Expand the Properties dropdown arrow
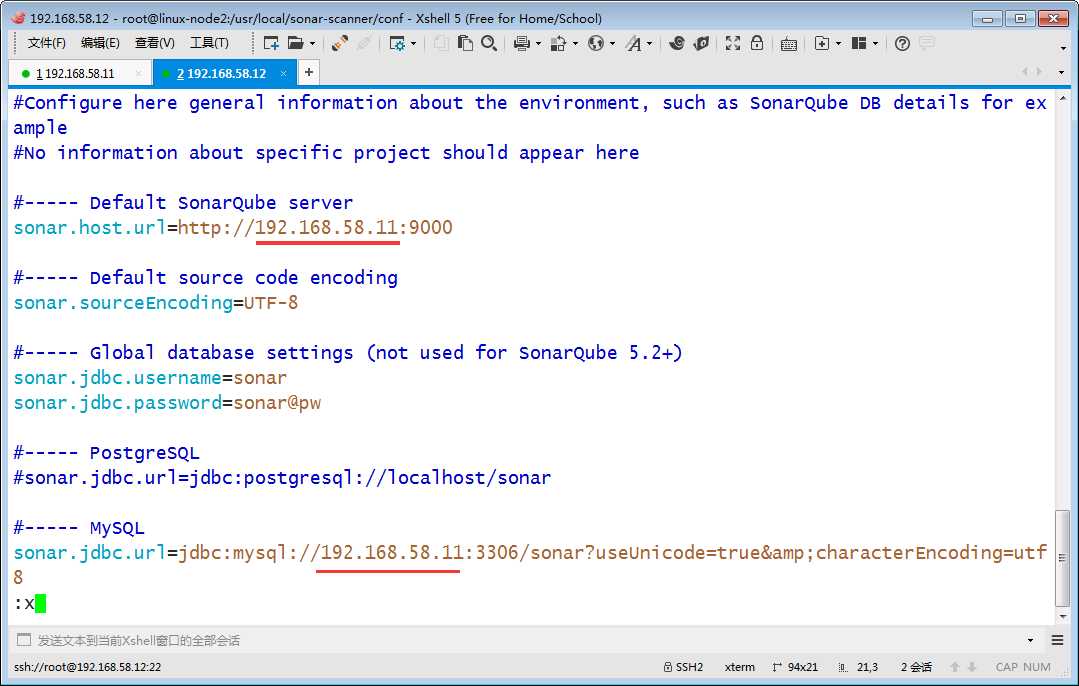This screenshot has width=1079, height=686. (x=414, y=44)
